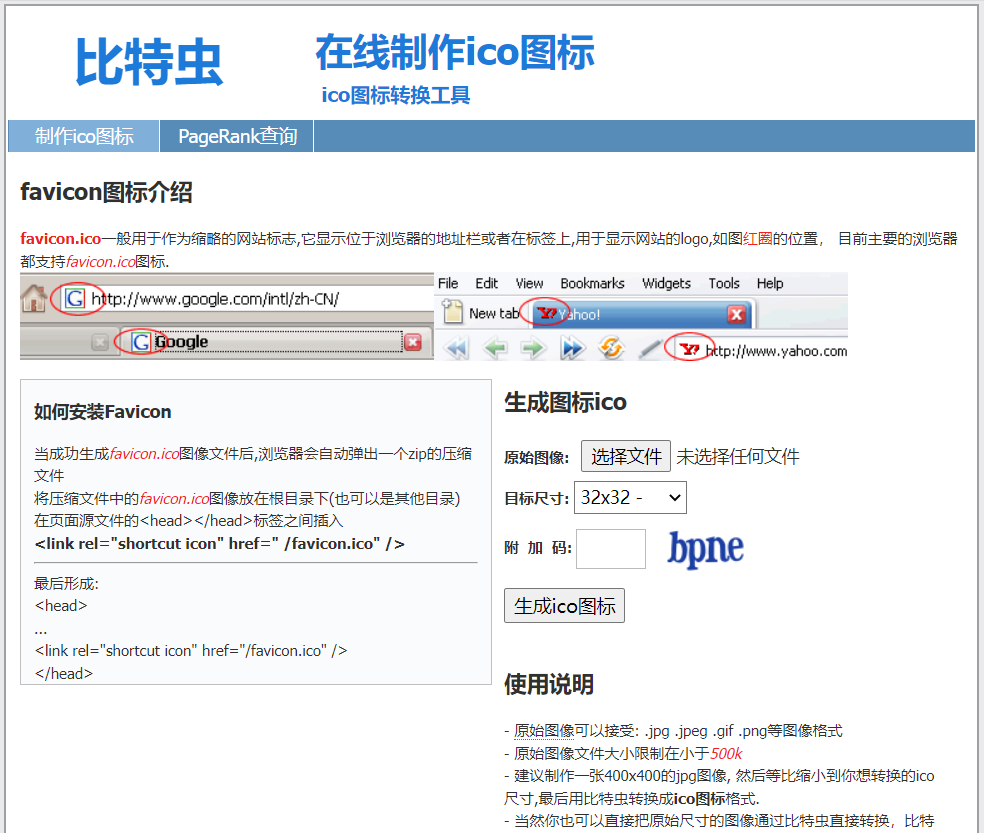Open the 目标尺寸 size dropdown showing 32x32
This screenshot has height=833, width=984.
point(630,497)
